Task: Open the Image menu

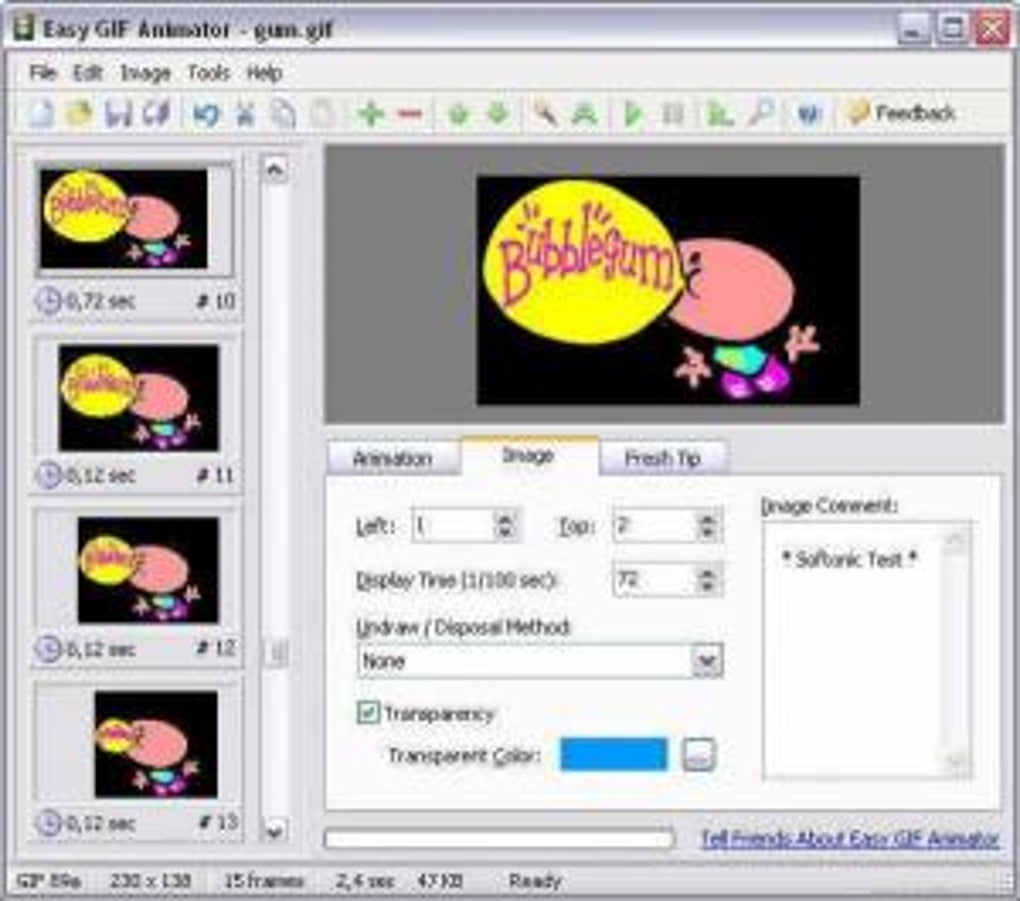Action: [x=145, y=72]
